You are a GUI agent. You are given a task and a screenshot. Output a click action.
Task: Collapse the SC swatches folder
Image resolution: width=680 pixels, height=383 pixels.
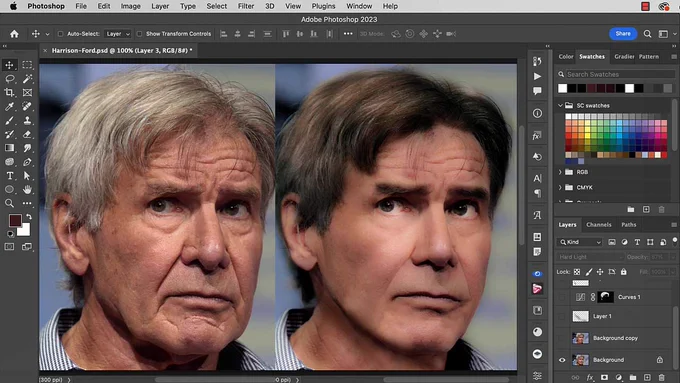pyautogui.click(x=560, y=105)
